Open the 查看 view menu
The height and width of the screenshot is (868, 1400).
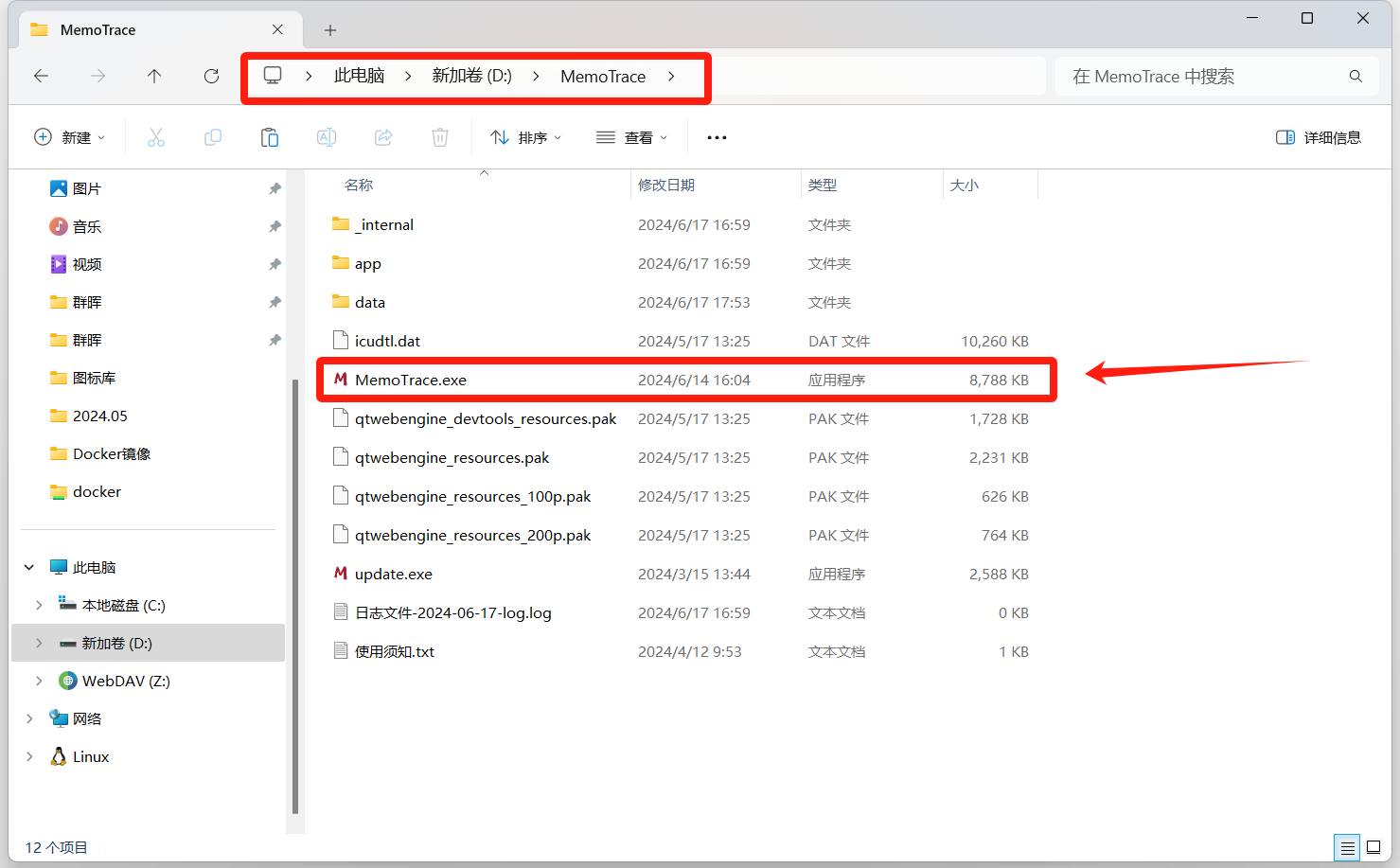(x=631, y=138)
